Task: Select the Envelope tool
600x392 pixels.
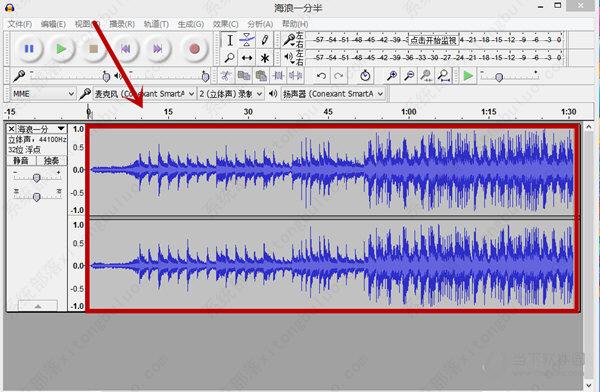Action: click(x=247, y=40)
